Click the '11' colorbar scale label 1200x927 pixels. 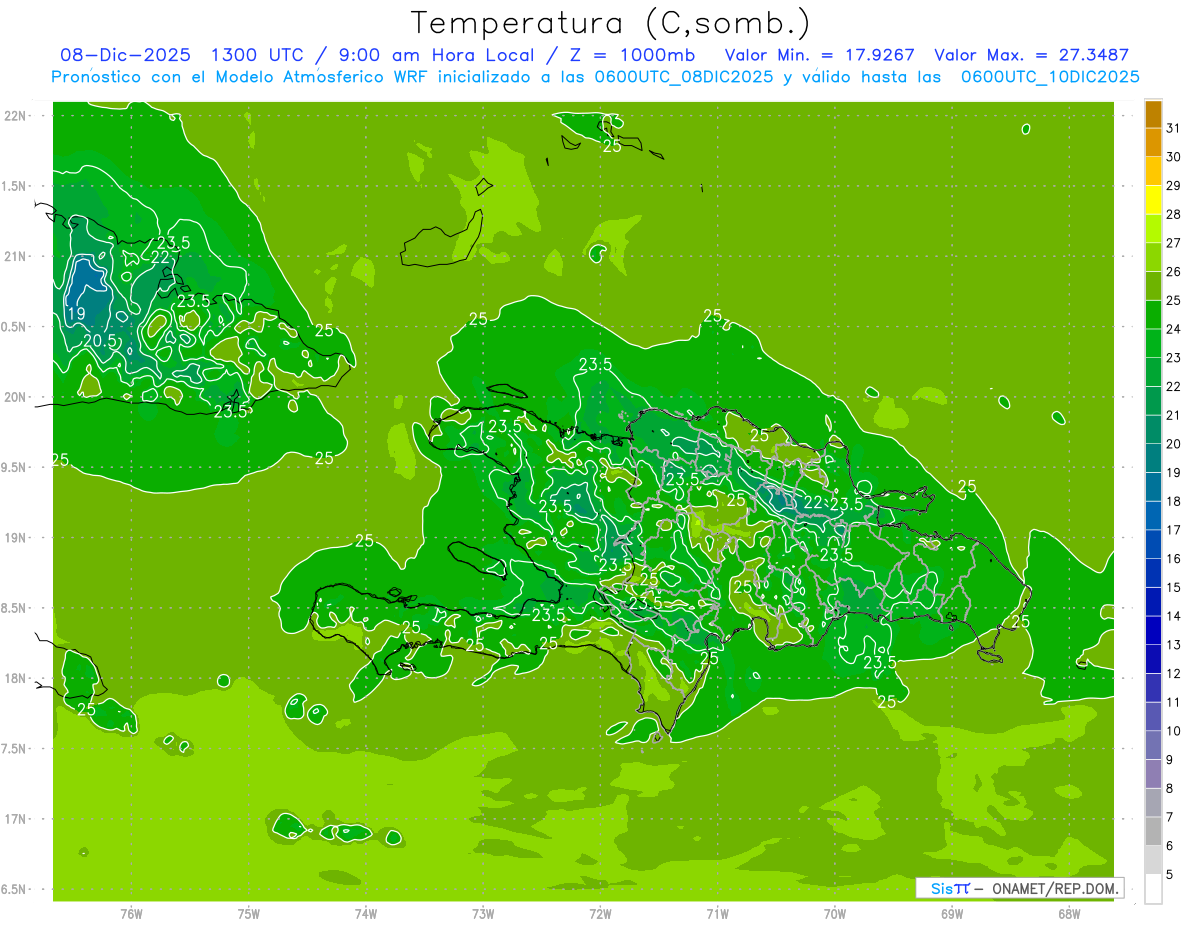1174,702
